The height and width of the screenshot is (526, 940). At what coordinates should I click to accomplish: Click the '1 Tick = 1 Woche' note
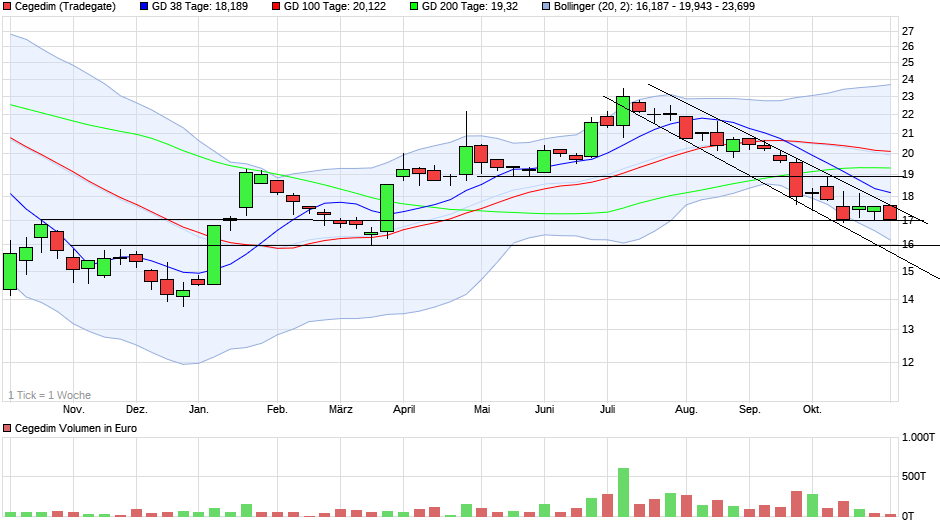(50, 395)
